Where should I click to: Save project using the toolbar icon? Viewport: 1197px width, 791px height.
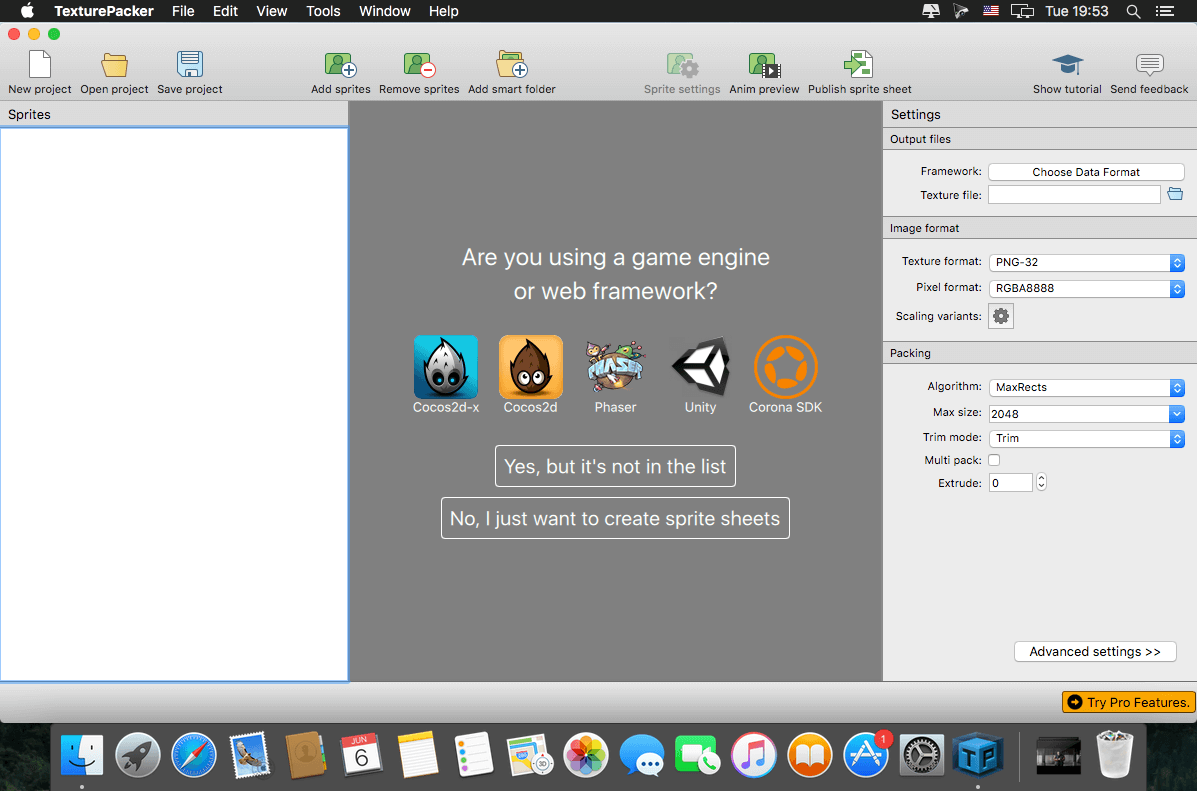pos(189,65)
